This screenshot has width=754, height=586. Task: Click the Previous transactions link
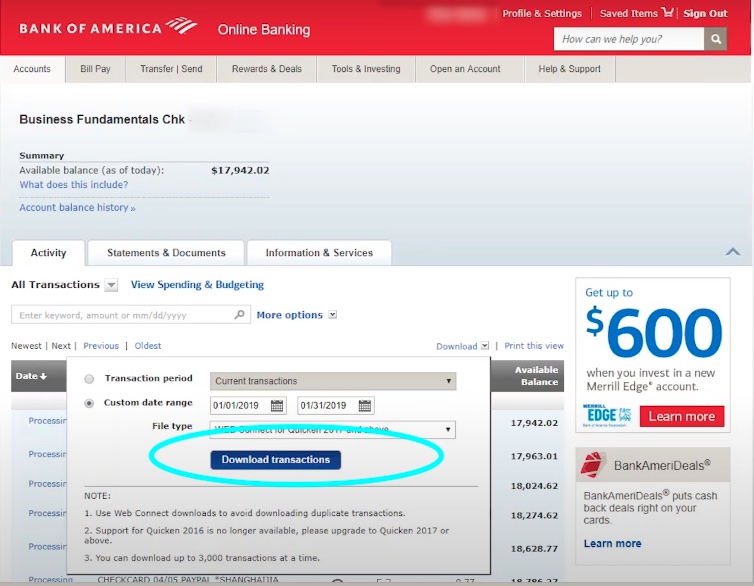(x=101, y=346)
